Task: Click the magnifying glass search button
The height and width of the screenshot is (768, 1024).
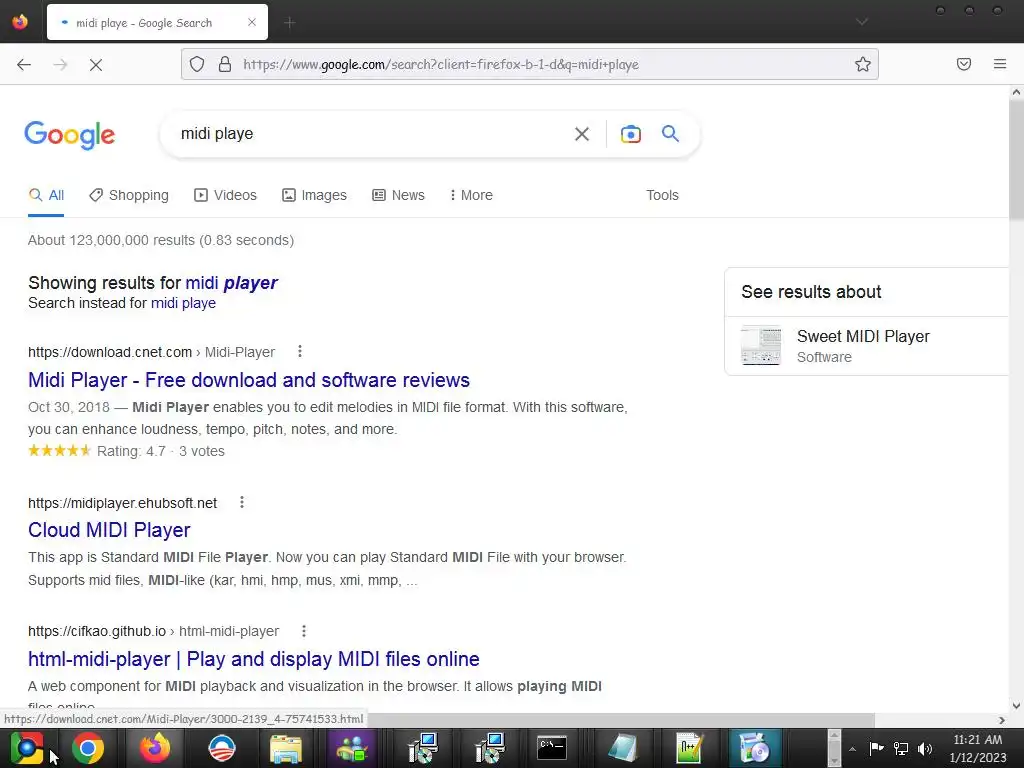Action: (x=670, y=134)
